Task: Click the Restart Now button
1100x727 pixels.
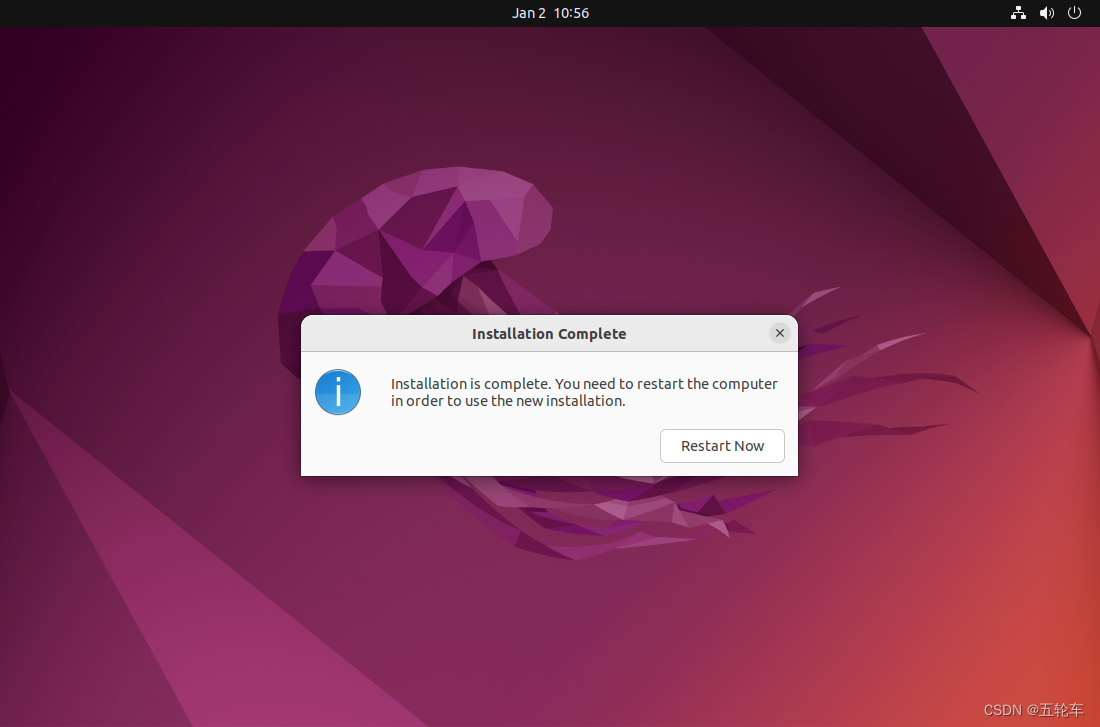Action: pos(722,446)
